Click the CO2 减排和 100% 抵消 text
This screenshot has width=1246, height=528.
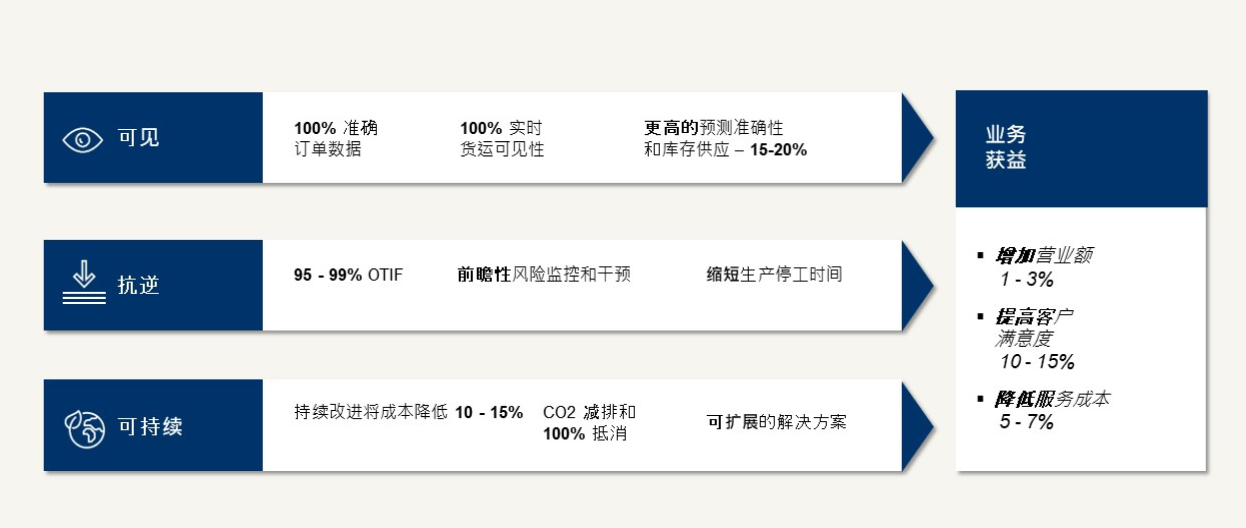click(589, 423)
